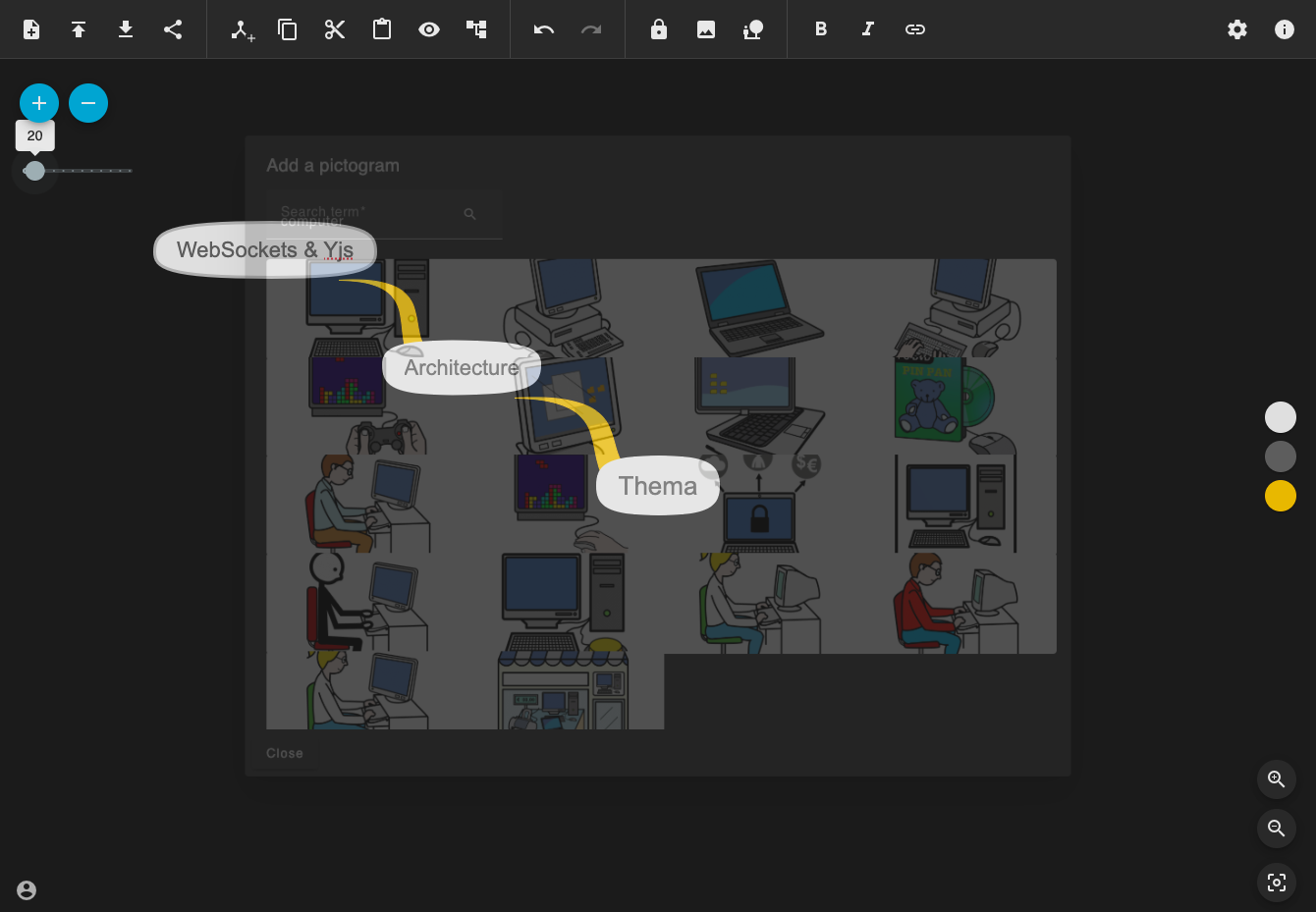Click the blue plus font-size button
The width and height of the screenshot is (1316, 912).
coord(39,103)
